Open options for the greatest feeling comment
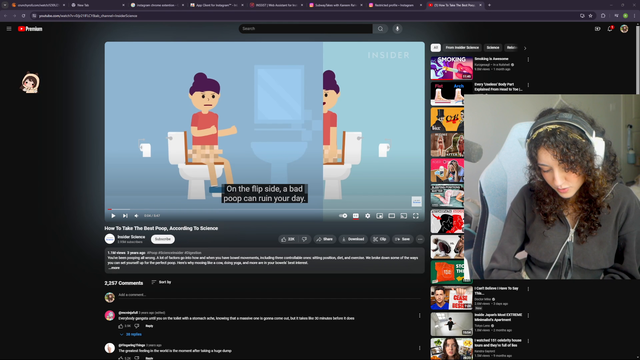 pos(419,348)
